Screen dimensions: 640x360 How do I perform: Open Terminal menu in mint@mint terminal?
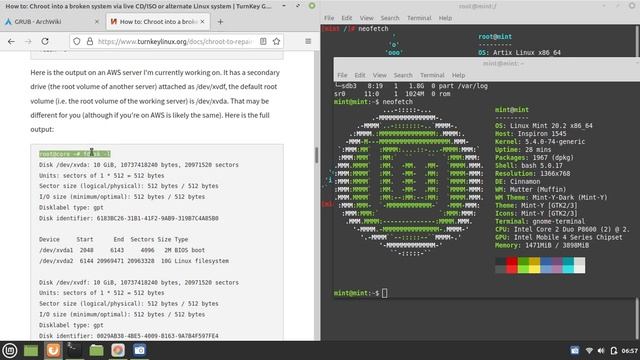tap(432, 75)
